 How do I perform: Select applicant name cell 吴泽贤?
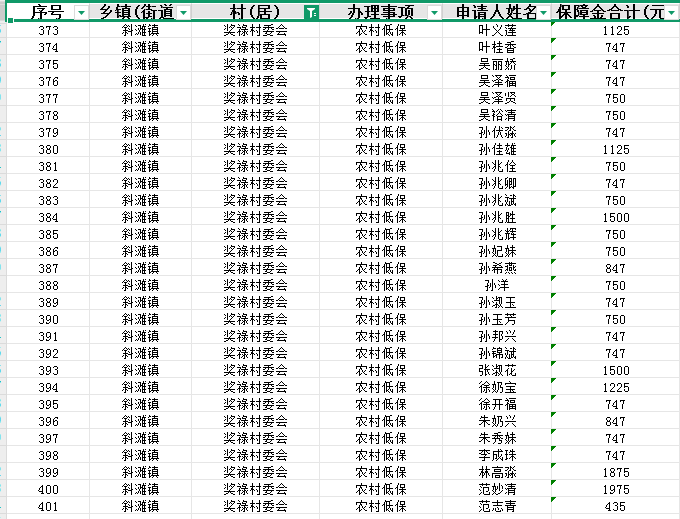tap(497, 98)
